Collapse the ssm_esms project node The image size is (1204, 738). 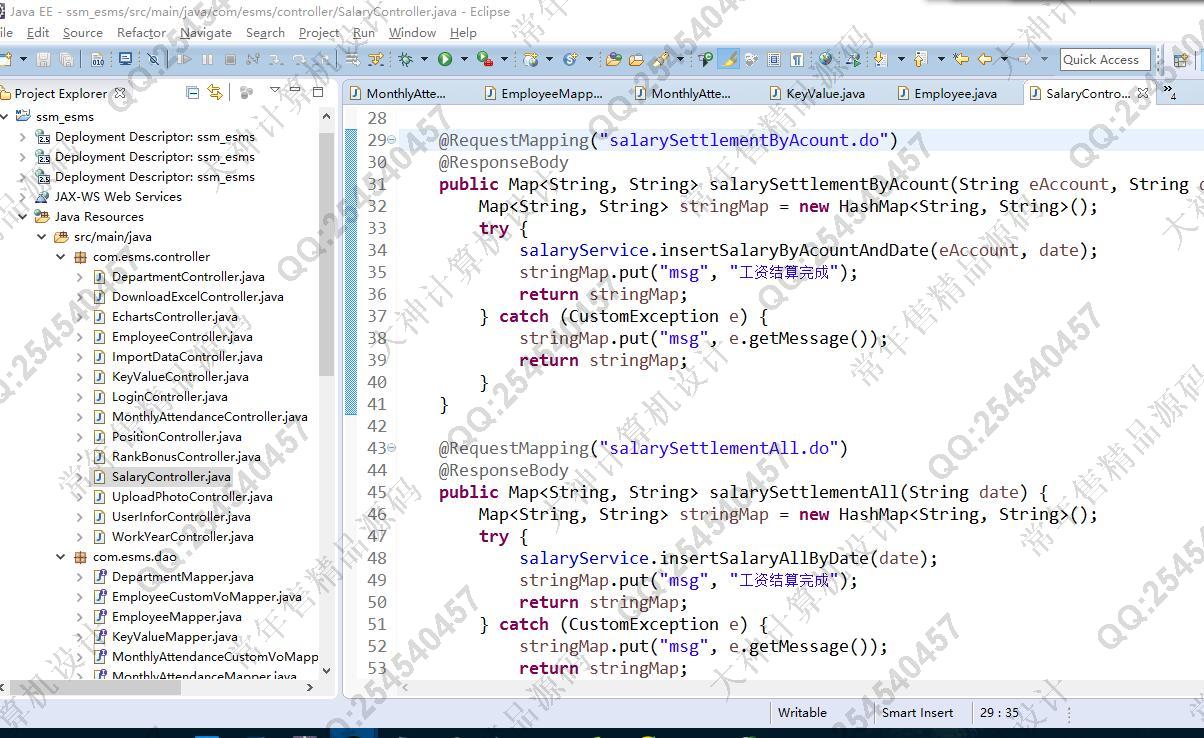(x=6, y=117)
